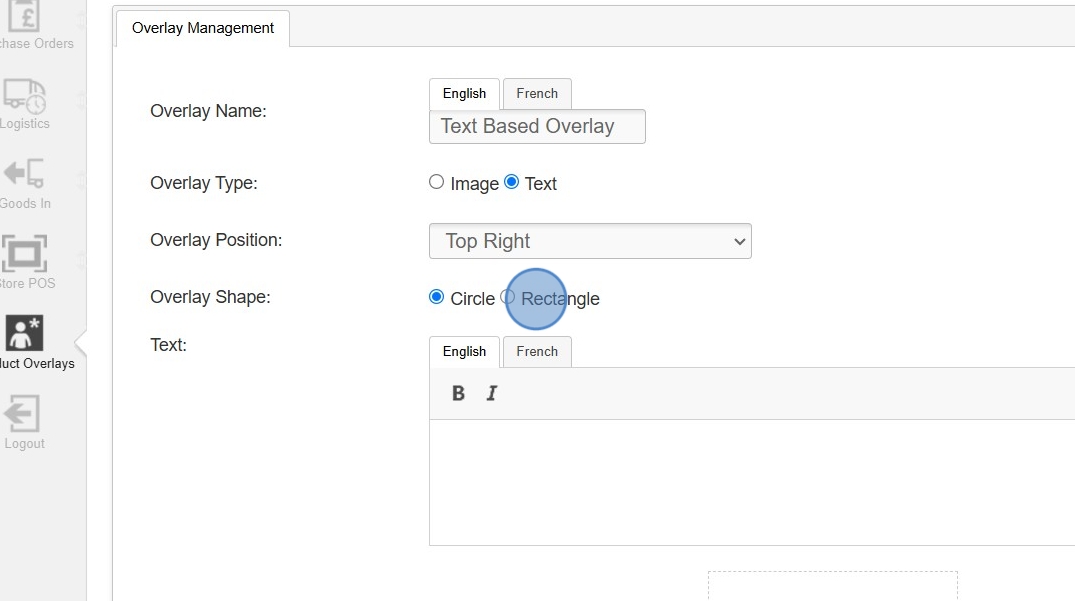Viewport: 1075px width, 601px height.
Task: Toggle bold formatting in text editor
Action: point(458,393)
